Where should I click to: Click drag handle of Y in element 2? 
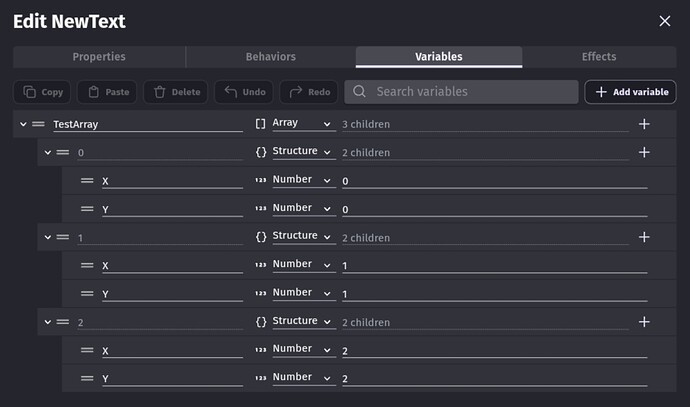87,378
